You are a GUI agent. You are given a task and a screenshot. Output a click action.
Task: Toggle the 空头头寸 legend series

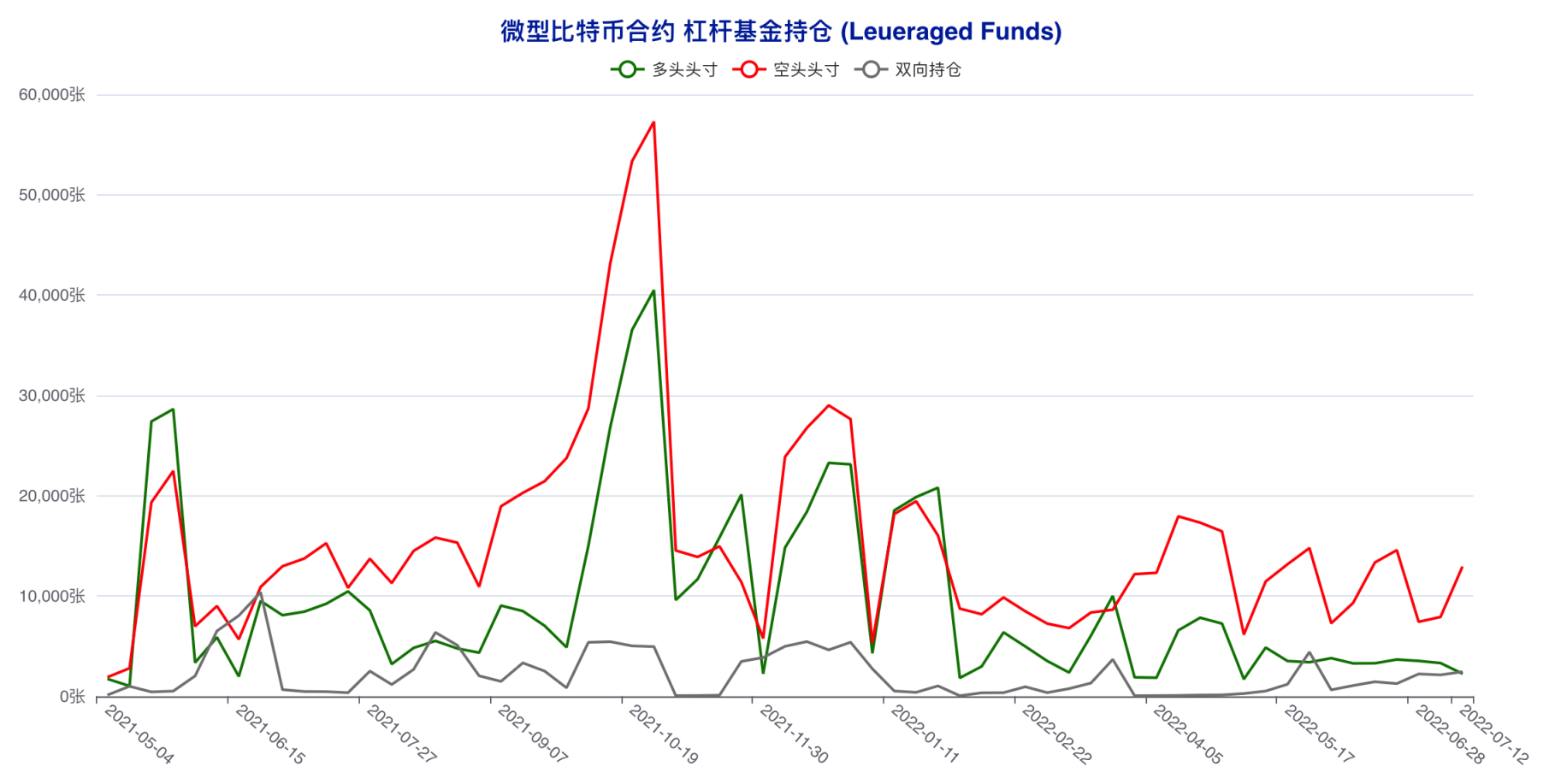[x=786, y=70]
